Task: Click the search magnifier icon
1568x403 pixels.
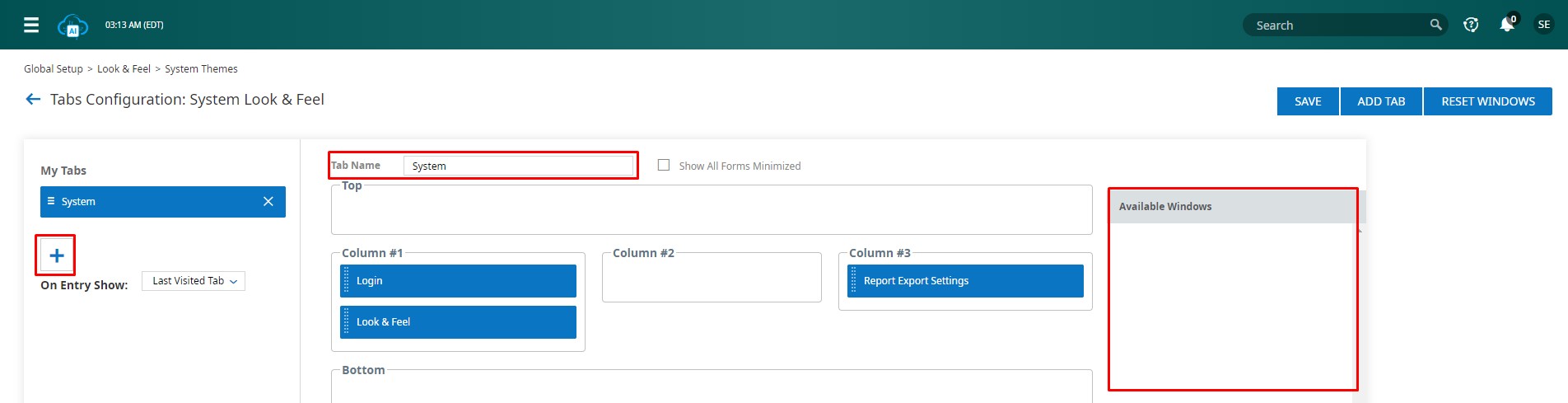Action: click(1435, 25)
